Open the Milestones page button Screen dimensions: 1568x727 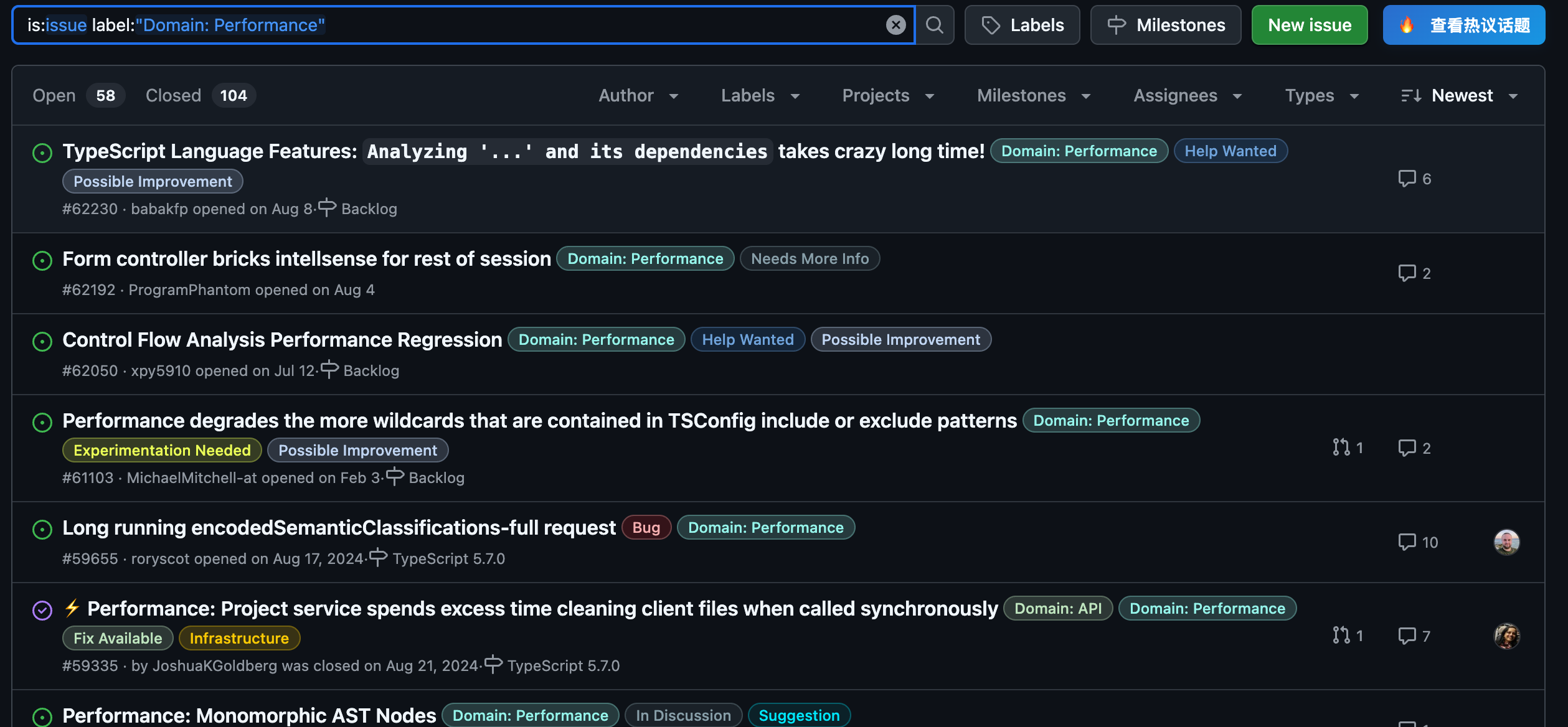1165,25
